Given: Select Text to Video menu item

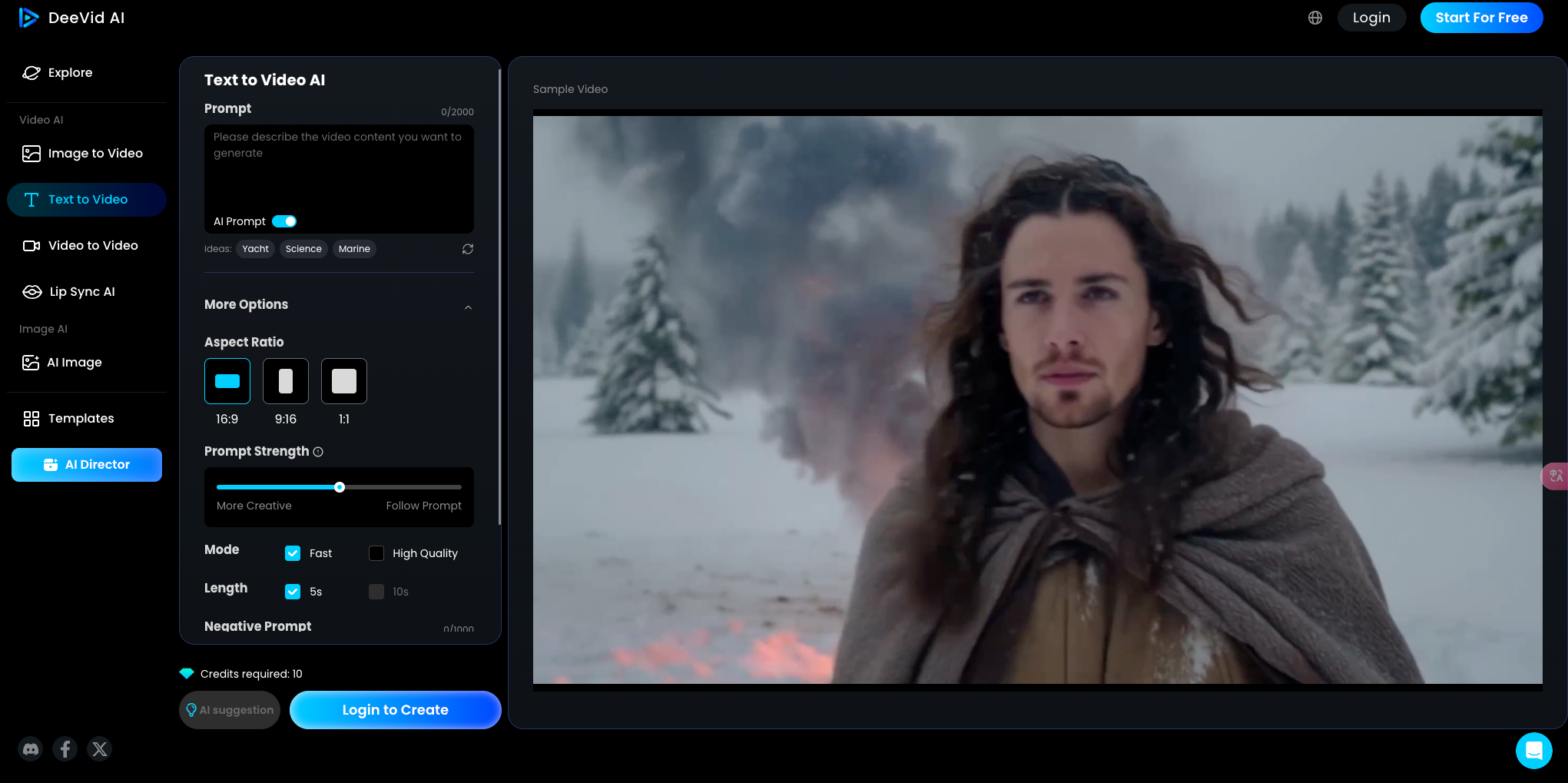Looking at the screenshot, I should [x=87, y=200].
